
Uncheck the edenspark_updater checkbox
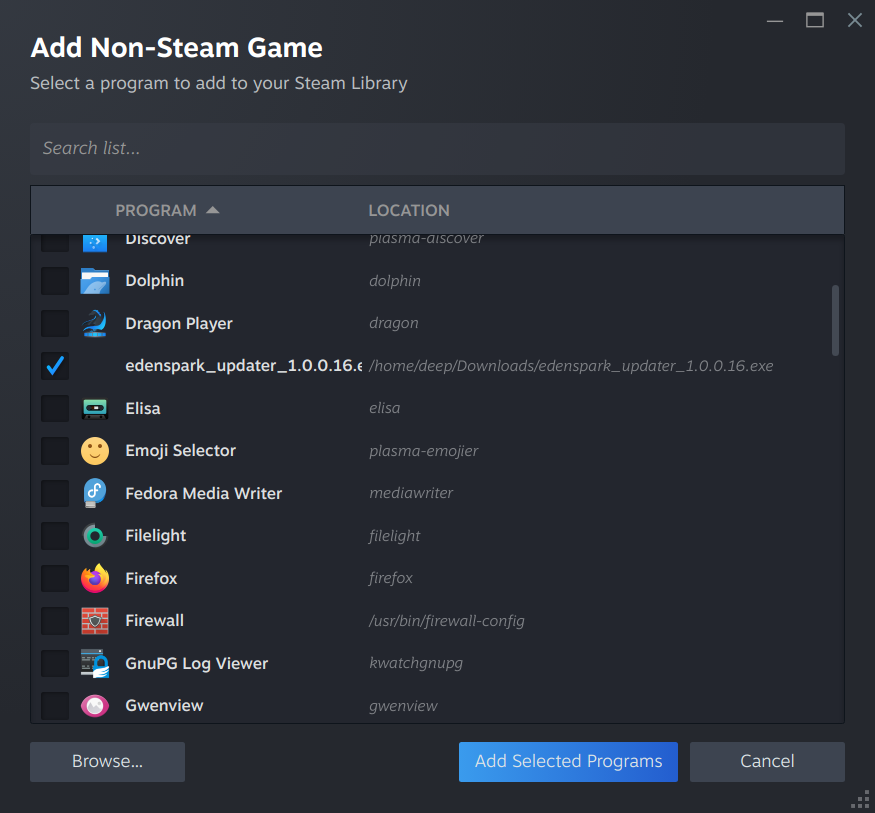[55, 366]
